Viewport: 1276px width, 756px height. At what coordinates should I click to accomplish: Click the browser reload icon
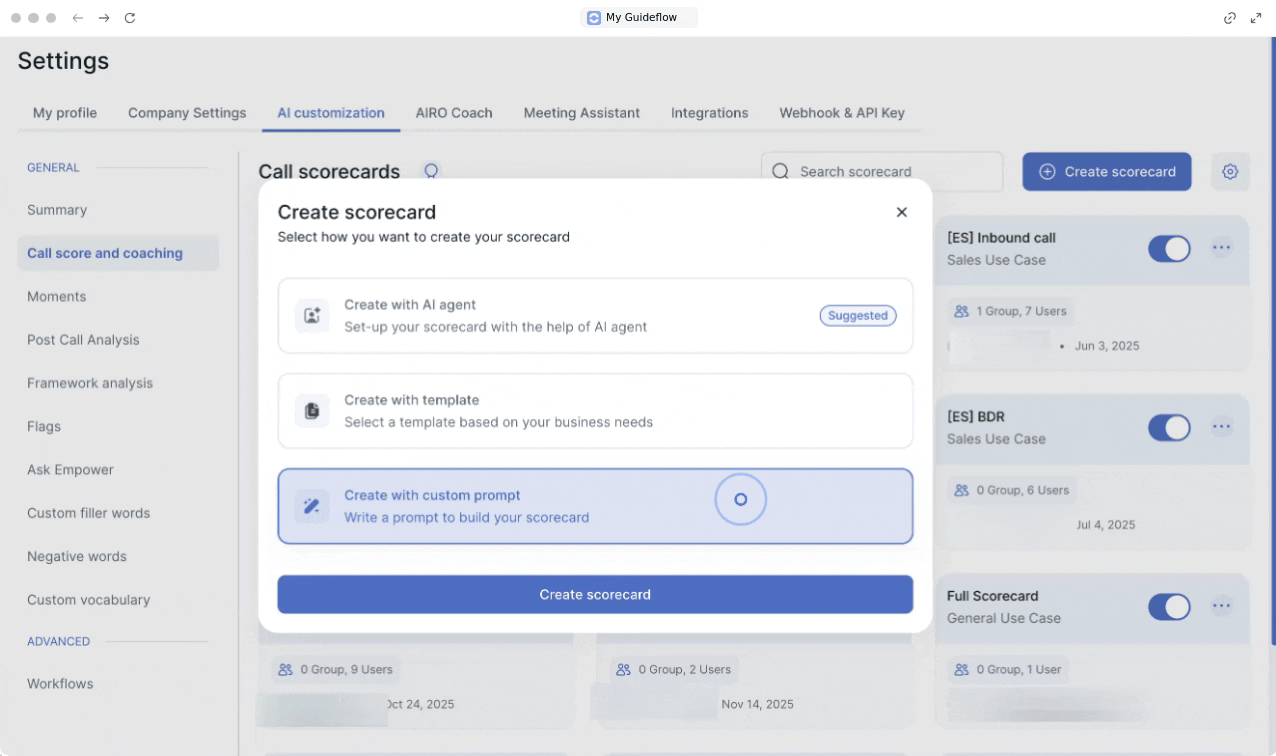(x=130, y=18)
